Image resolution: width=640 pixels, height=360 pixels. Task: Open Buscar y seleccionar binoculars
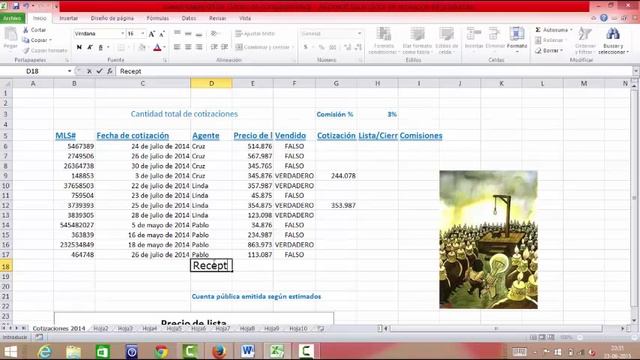point(612,40)
